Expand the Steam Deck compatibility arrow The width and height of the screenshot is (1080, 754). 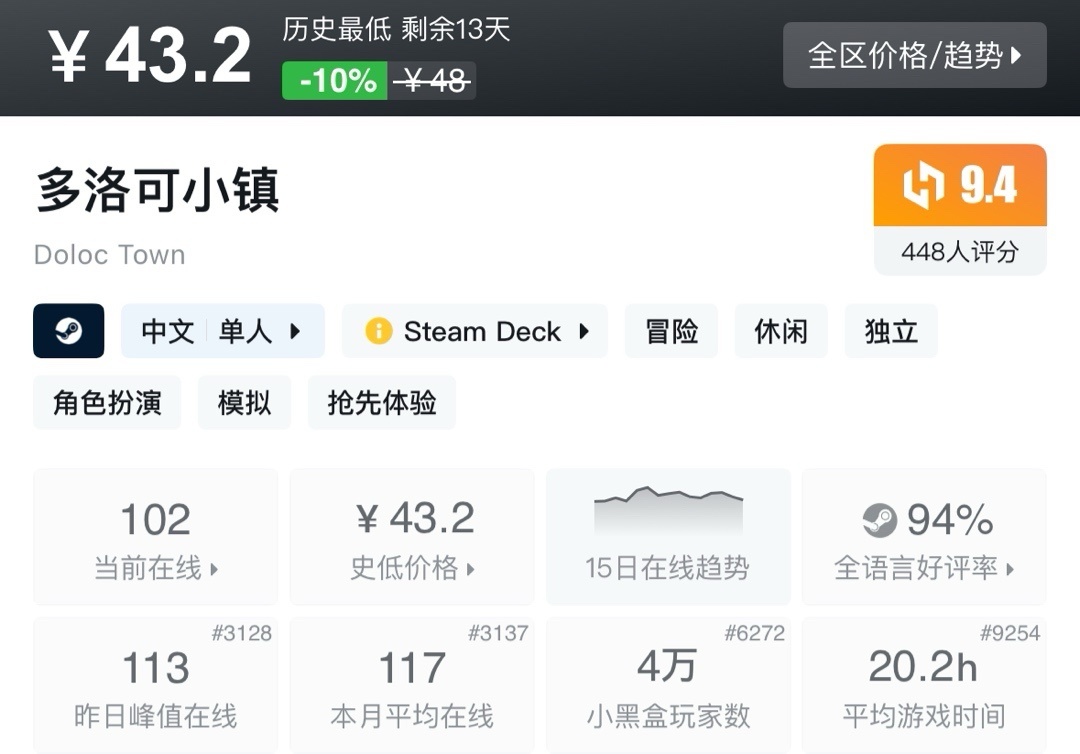(x=585, y=331)
